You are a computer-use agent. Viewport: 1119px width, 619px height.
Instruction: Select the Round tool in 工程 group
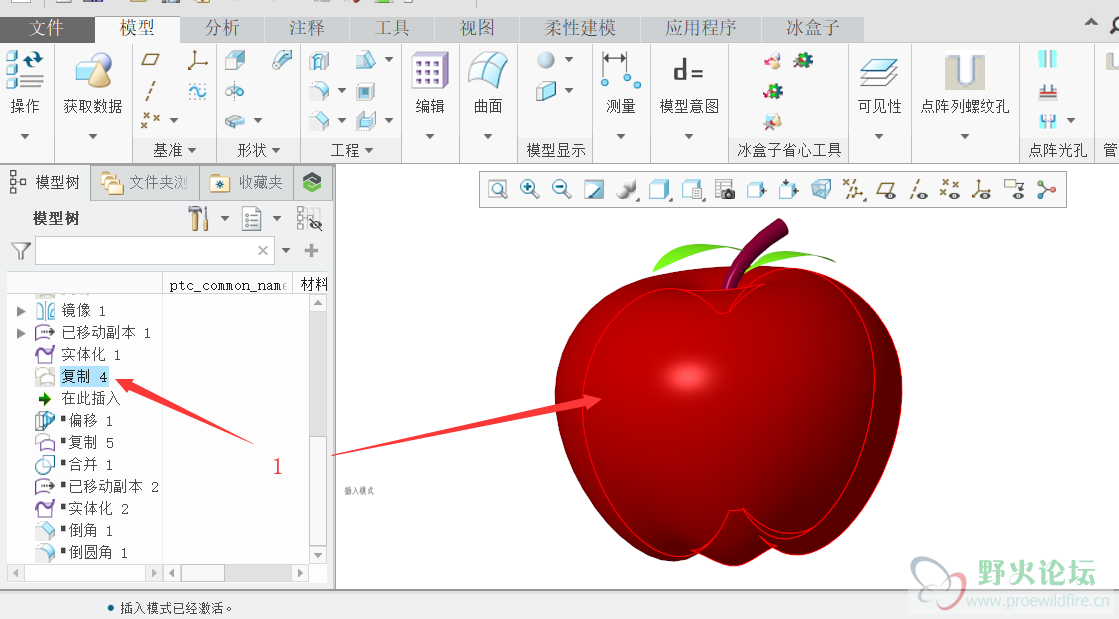coord(319,91)
